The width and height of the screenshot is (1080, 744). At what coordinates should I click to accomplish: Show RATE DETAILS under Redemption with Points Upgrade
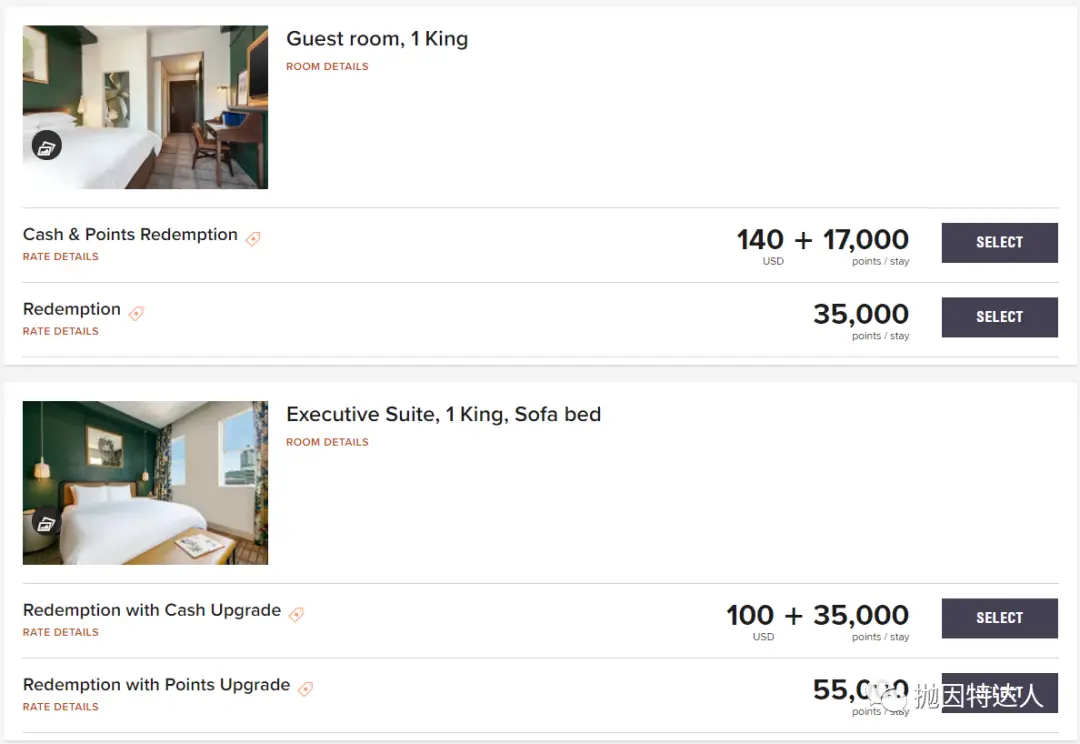tap(61, 707)
